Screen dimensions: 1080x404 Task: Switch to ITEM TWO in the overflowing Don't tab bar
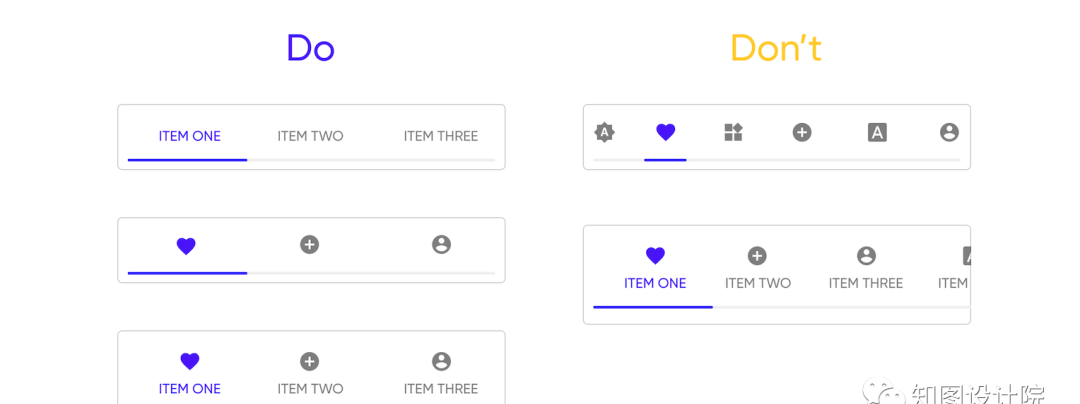coord(758,270)
